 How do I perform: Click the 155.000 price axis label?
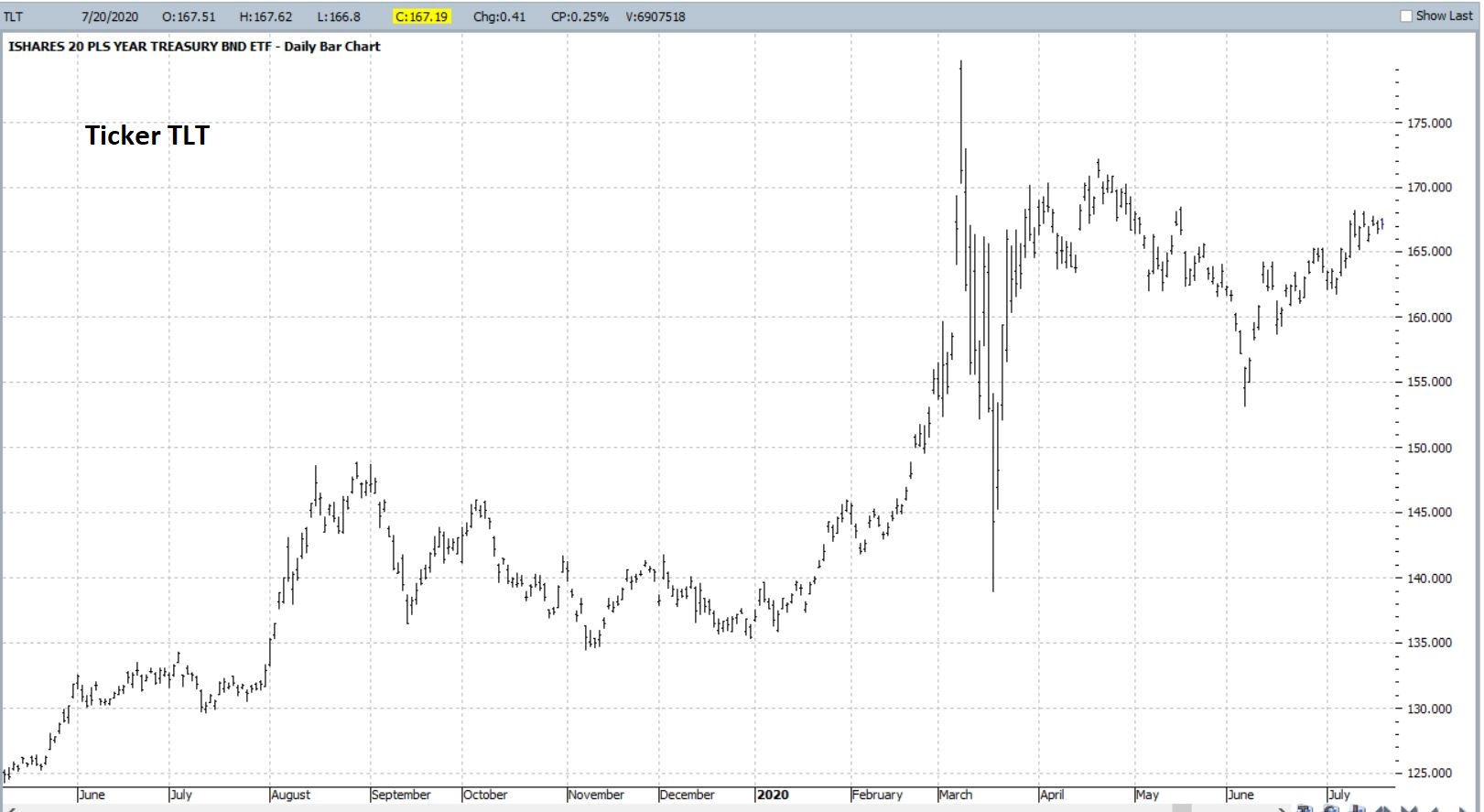click(1429, 382)
